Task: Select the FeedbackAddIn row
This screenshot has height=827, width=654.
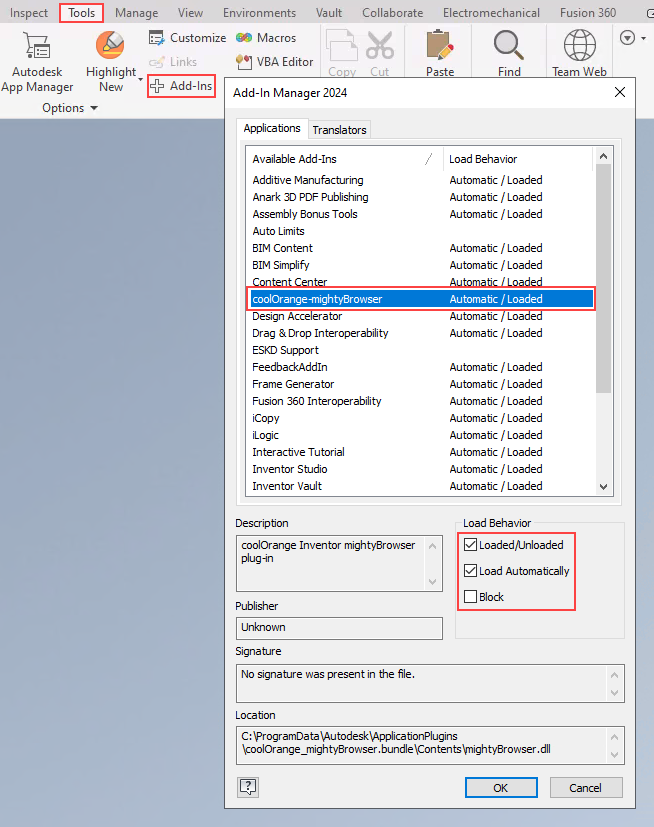Action: [420, 367]
